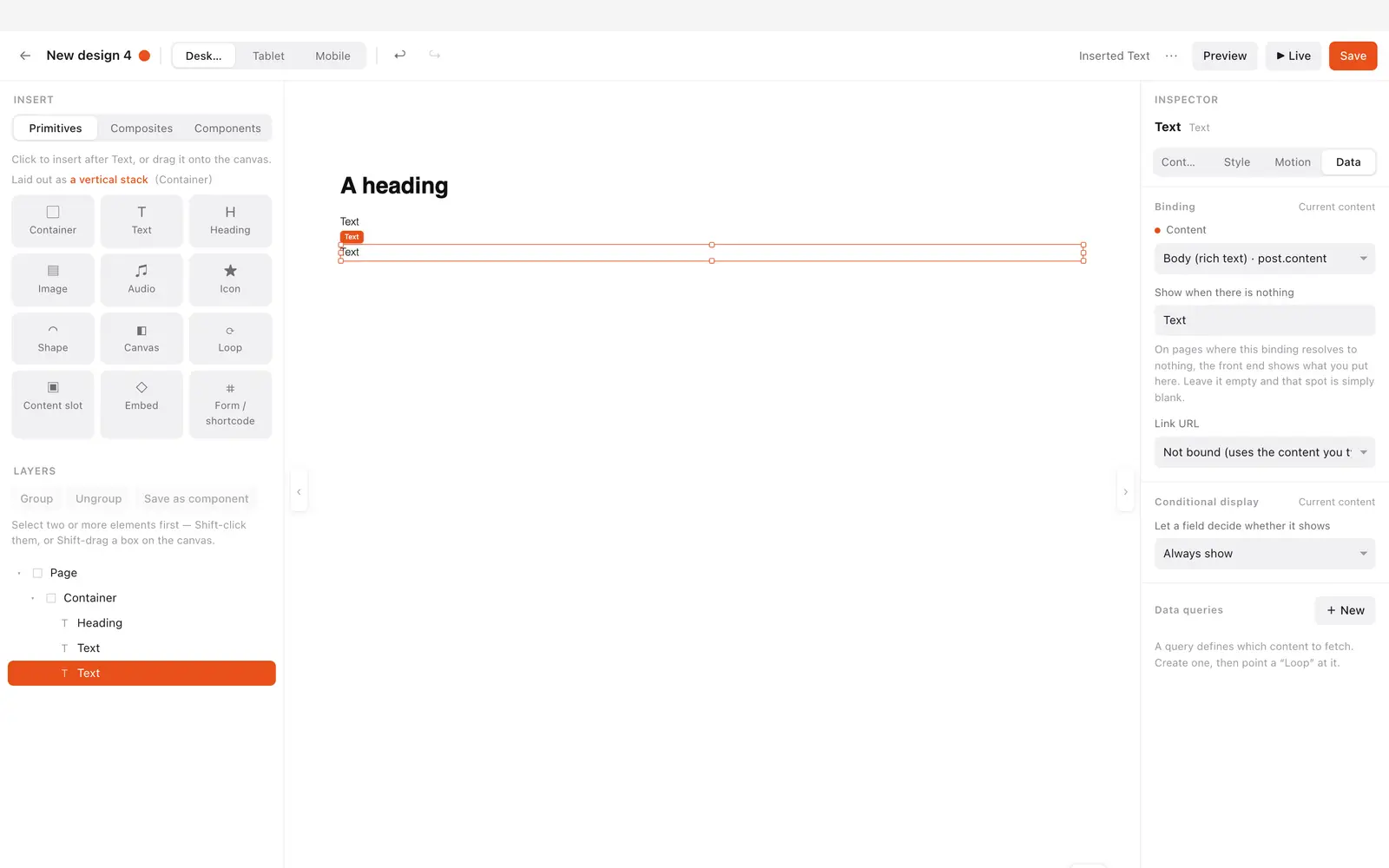Image resolution: width=1389 pixels, height=868 pixels.
Task: Go back using the left arrow
Action: [25, 56]
